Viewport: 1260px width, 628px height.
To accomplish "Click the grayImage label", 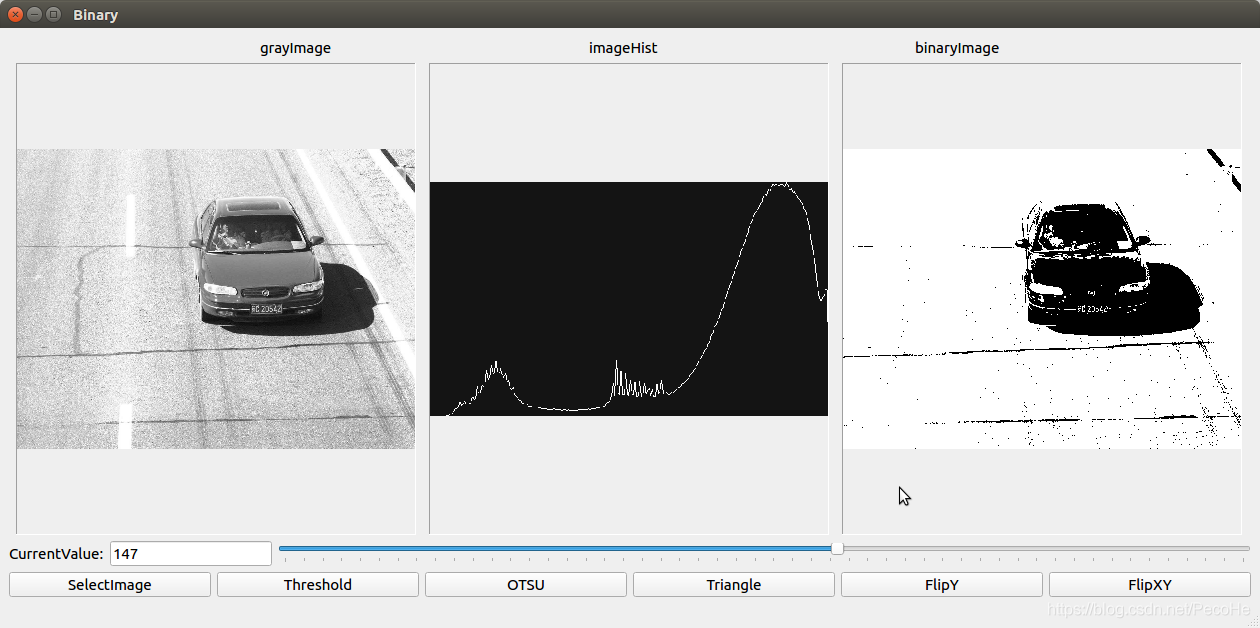I will [295, 47].
